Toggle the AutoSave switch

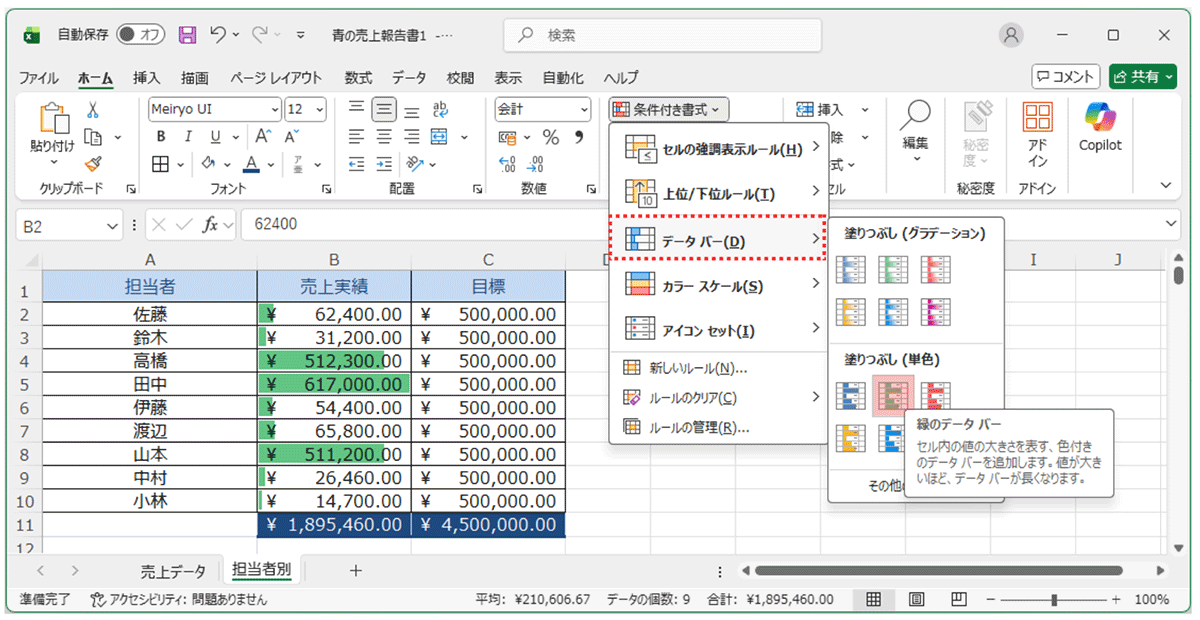[x=140, y=35]
